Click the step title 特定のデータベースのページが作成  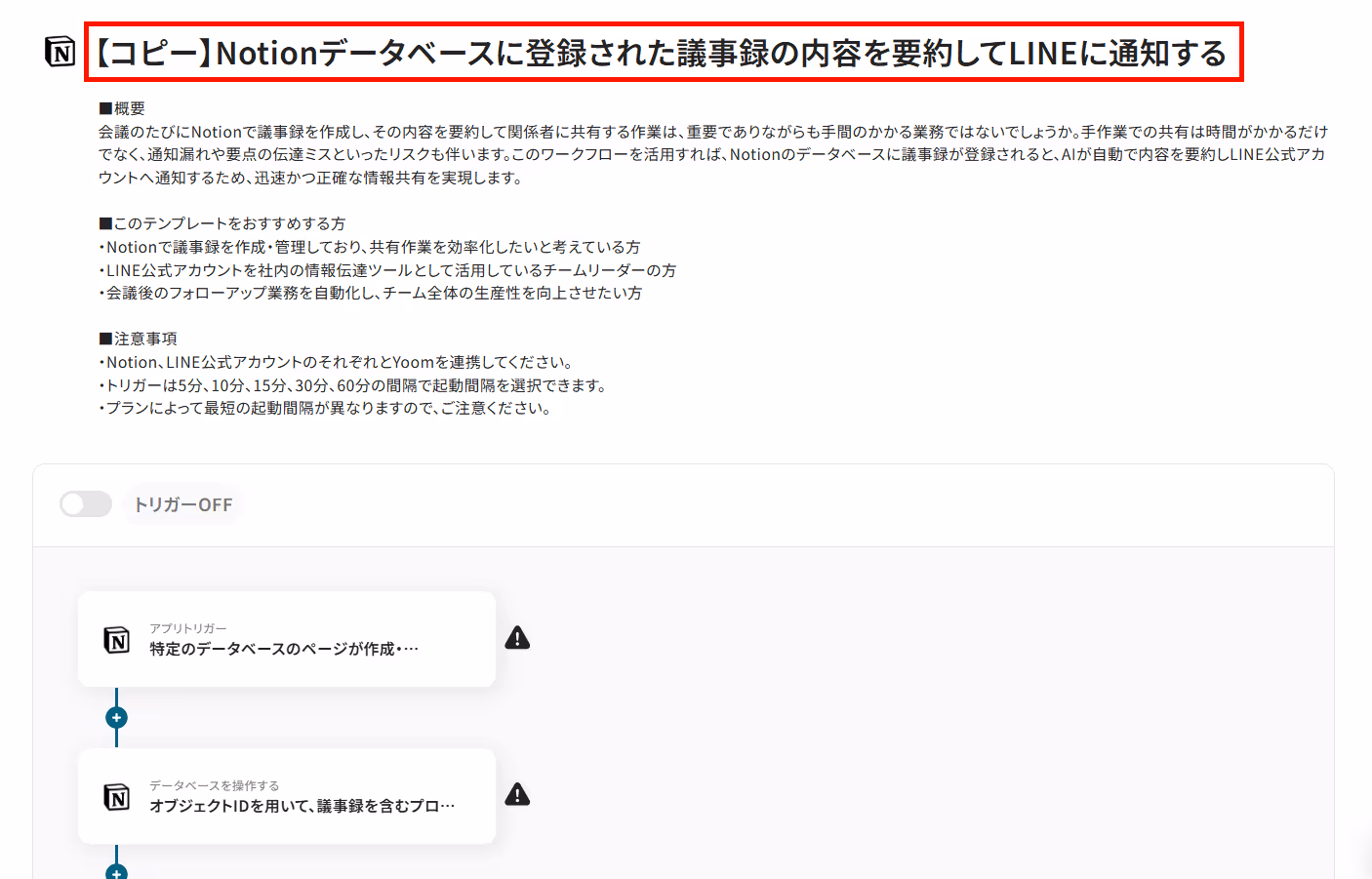284,649
